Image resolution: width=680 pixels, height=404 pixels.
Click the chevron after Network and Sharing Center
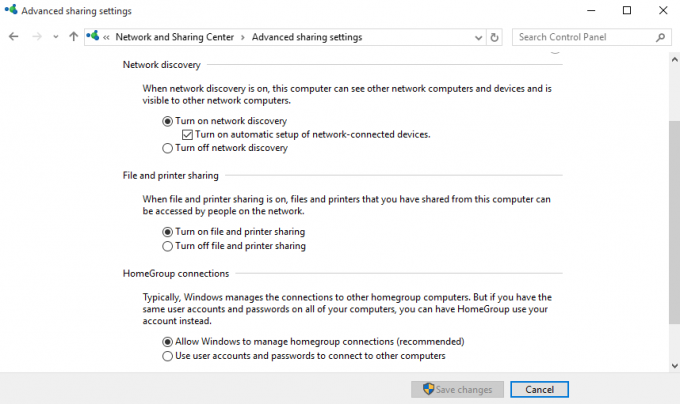[242, 38]
